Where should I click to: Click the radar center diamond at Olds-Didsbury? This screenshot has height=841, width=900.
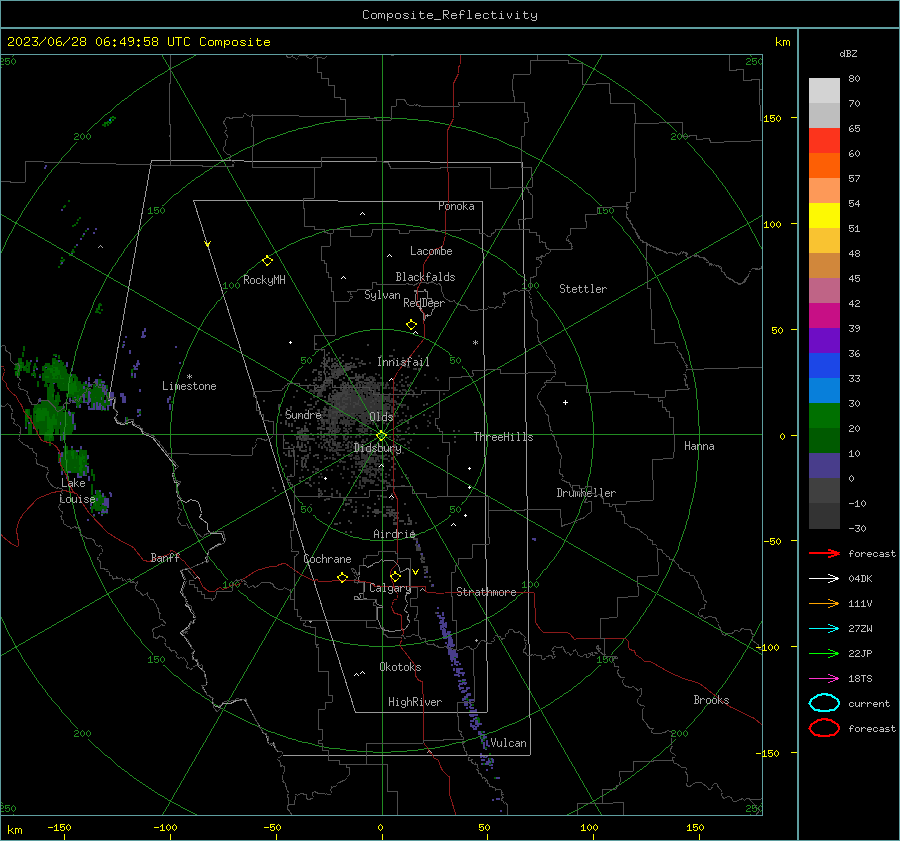click(x=382, y=435)
